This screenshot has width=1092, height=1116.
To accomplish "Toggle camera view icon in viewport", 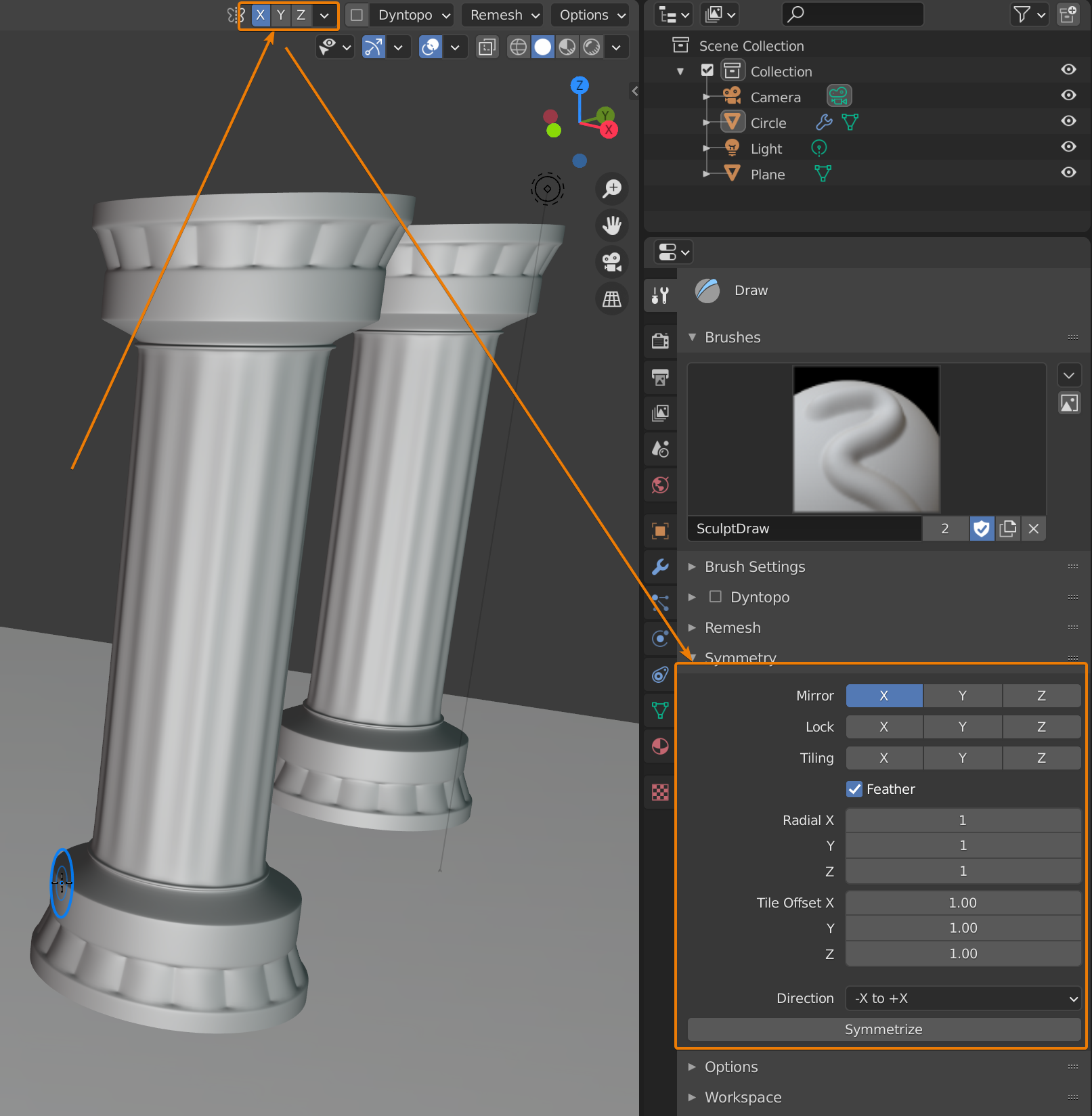I will coord(612,262).
